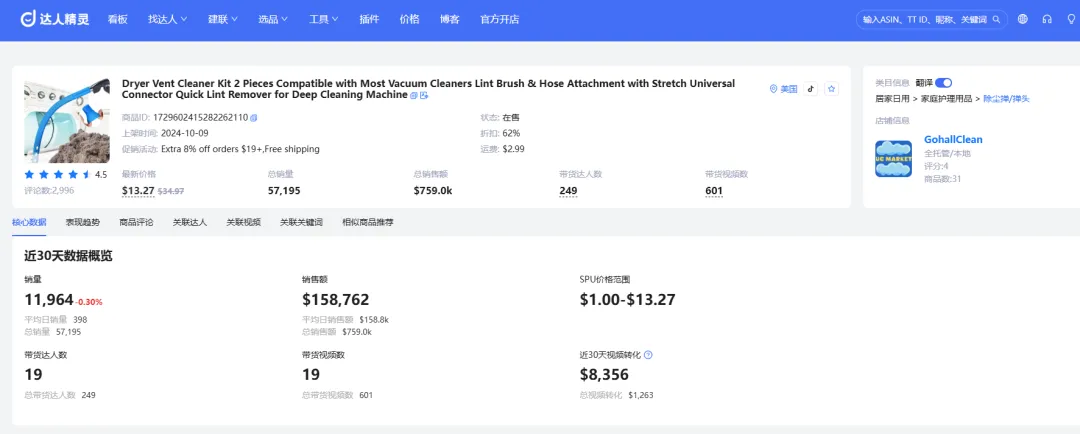Click the globe language icon

1022,19
